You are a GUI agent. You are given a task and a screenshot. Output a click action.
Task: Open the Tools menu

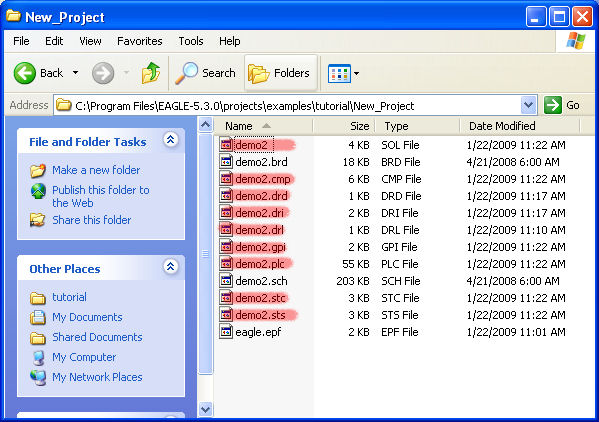tap(191, 41)
